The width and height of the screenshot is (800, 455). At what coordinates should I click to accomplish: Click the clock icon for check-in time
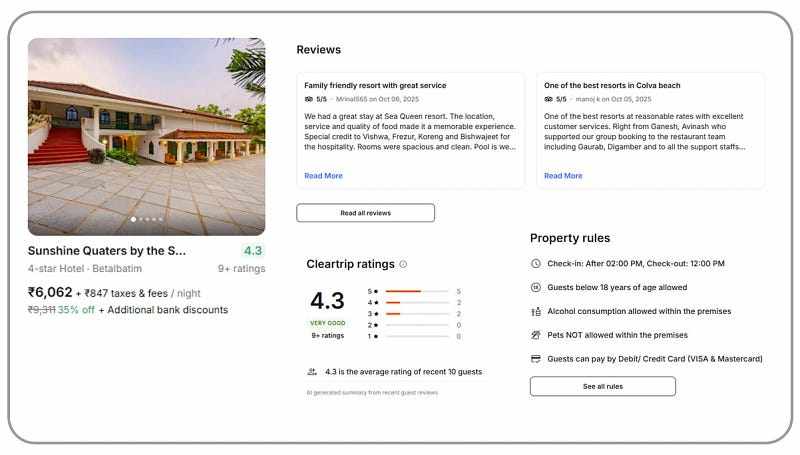click(x=536, y=263)
